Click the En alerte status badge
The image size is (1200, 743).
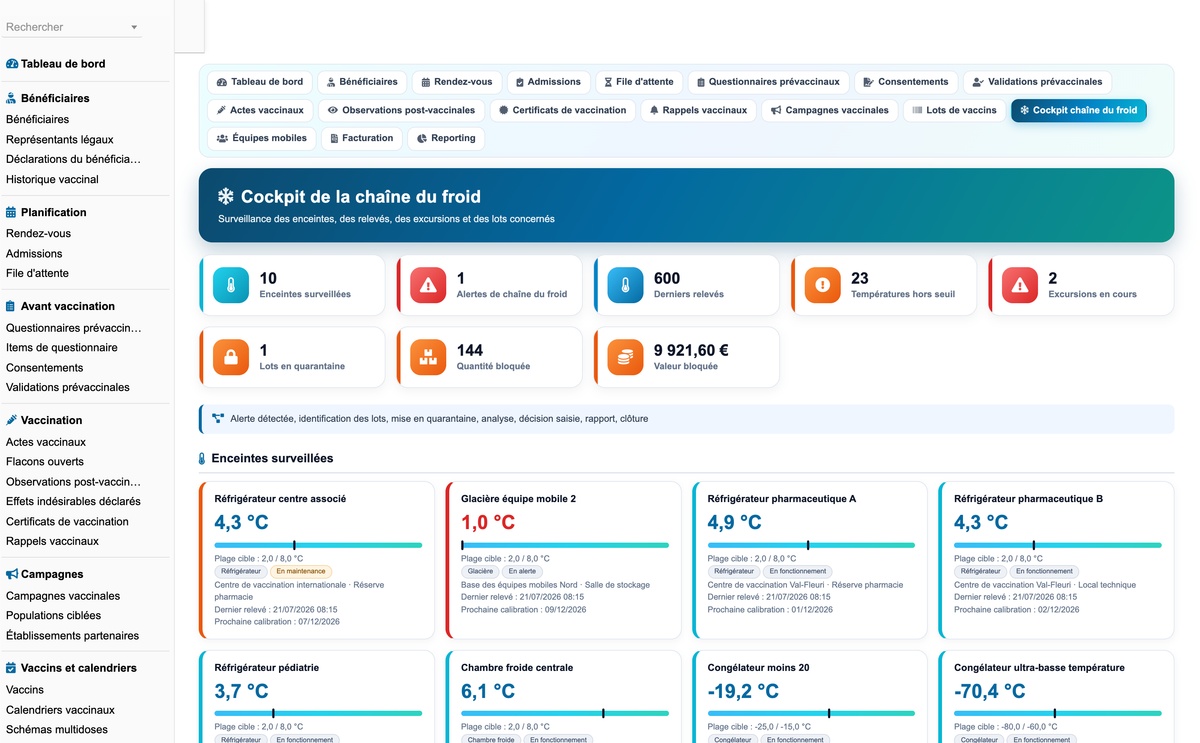[522, 572]
